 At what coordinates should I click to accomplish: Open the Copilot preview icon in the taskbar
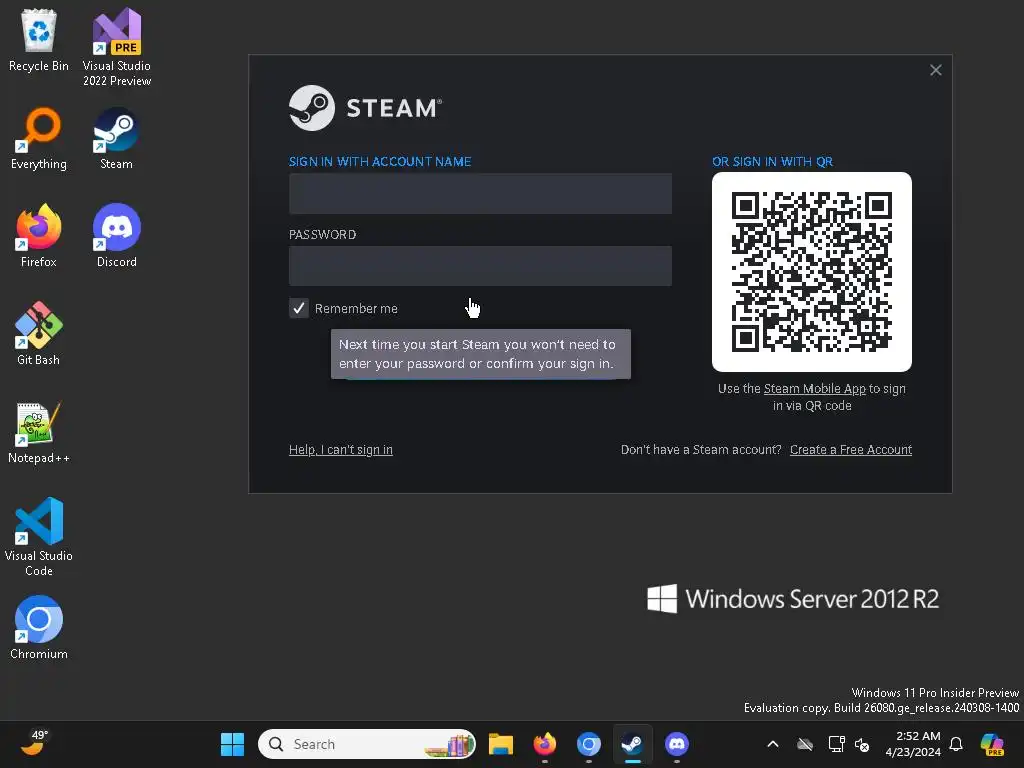pos(992,744)
